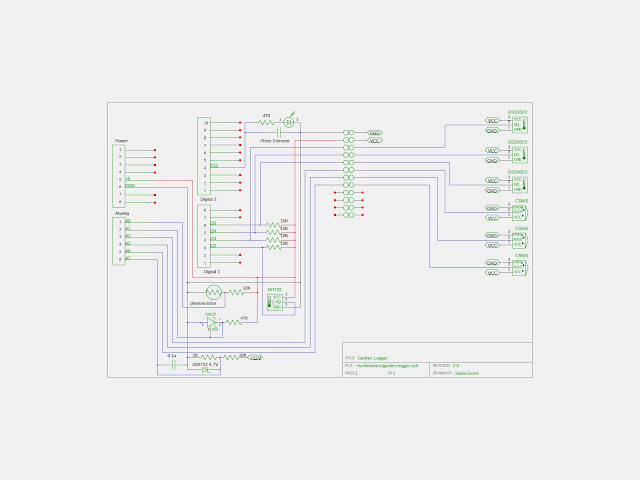Image resolution: width=640 pixels, height=480 pixels.
Task: Click the 'DHT22' component label
Action: point(275,290)
